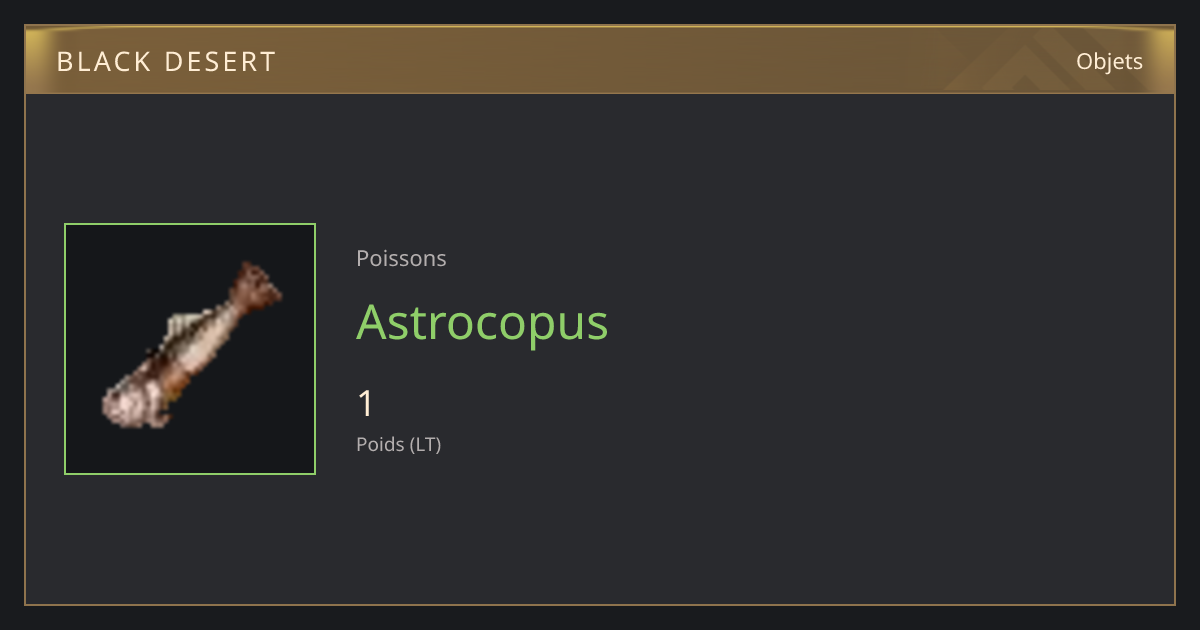Click the weight value 1
Viewport: 1200px width, 630px height.
point(365,404)
